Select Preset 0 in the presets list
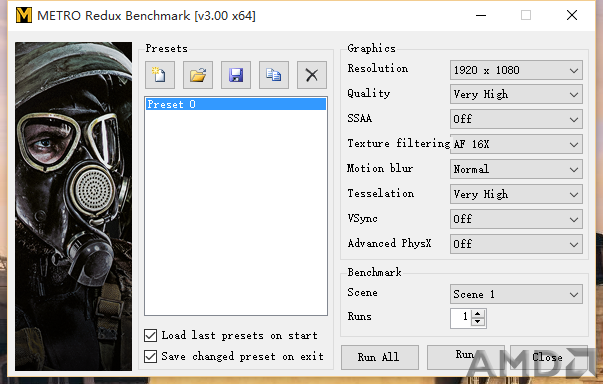Image resolution: width=603 pixels, height=384 pixels. point(236,104)
